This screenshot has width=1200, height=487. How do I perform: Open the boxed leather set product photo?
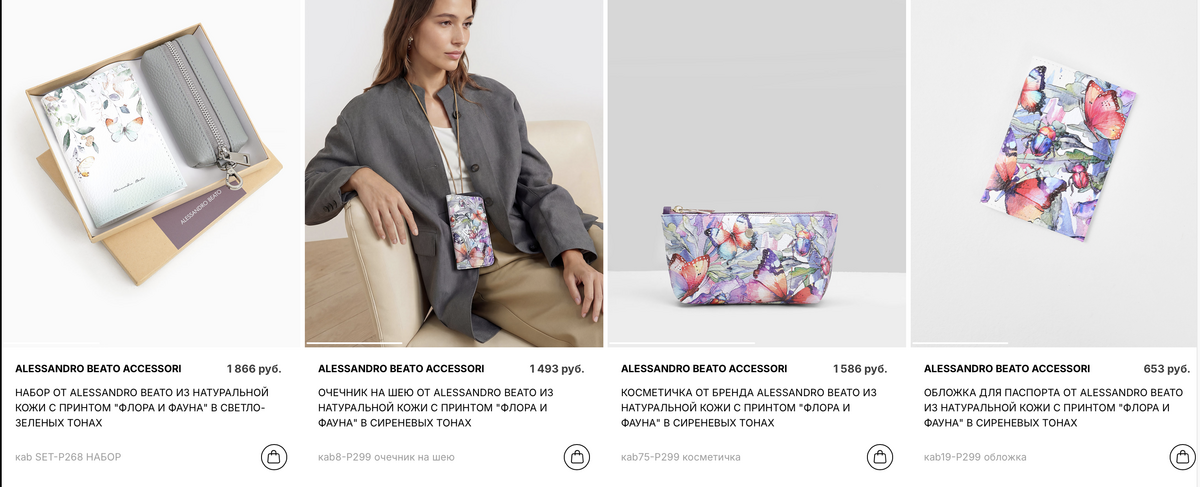[x=150, y=172]
